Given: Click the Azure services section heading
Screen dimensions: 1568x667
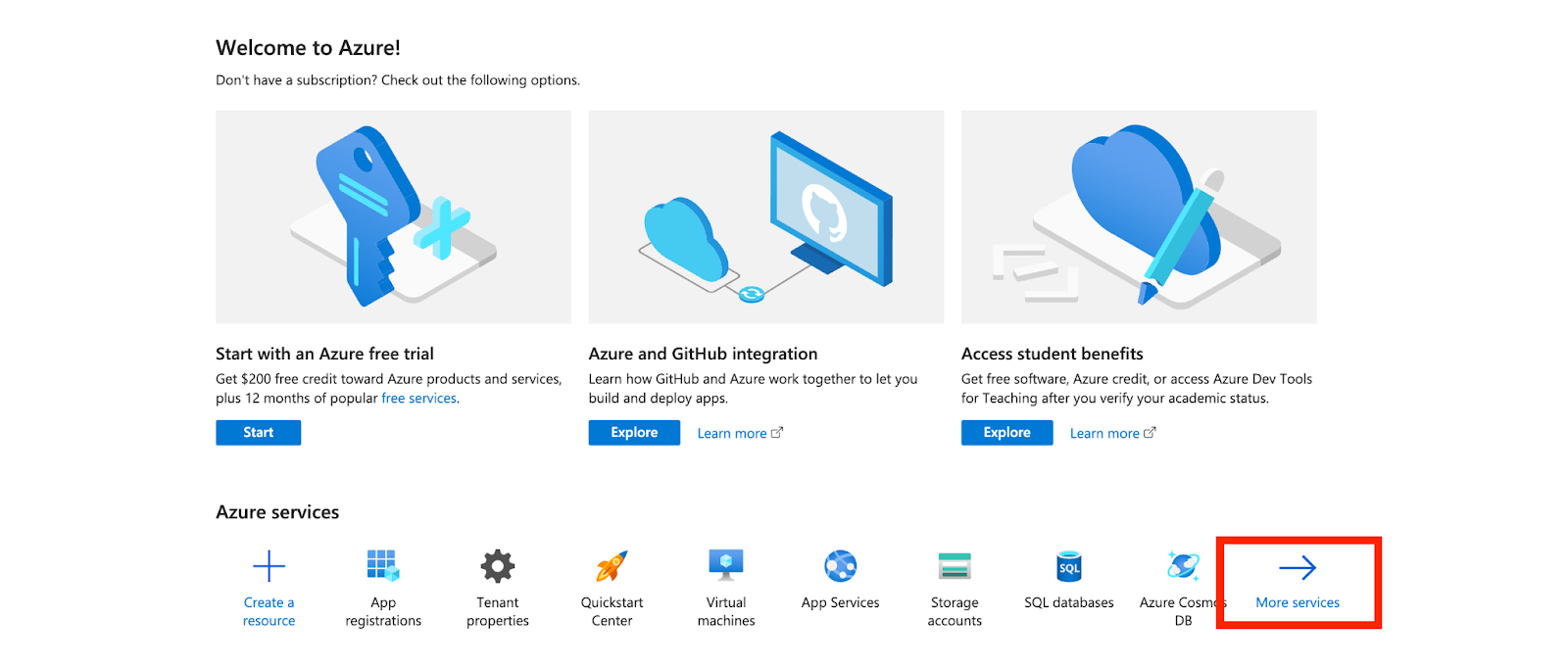Looking at the screenshot, I should click(x=277, y=512).
